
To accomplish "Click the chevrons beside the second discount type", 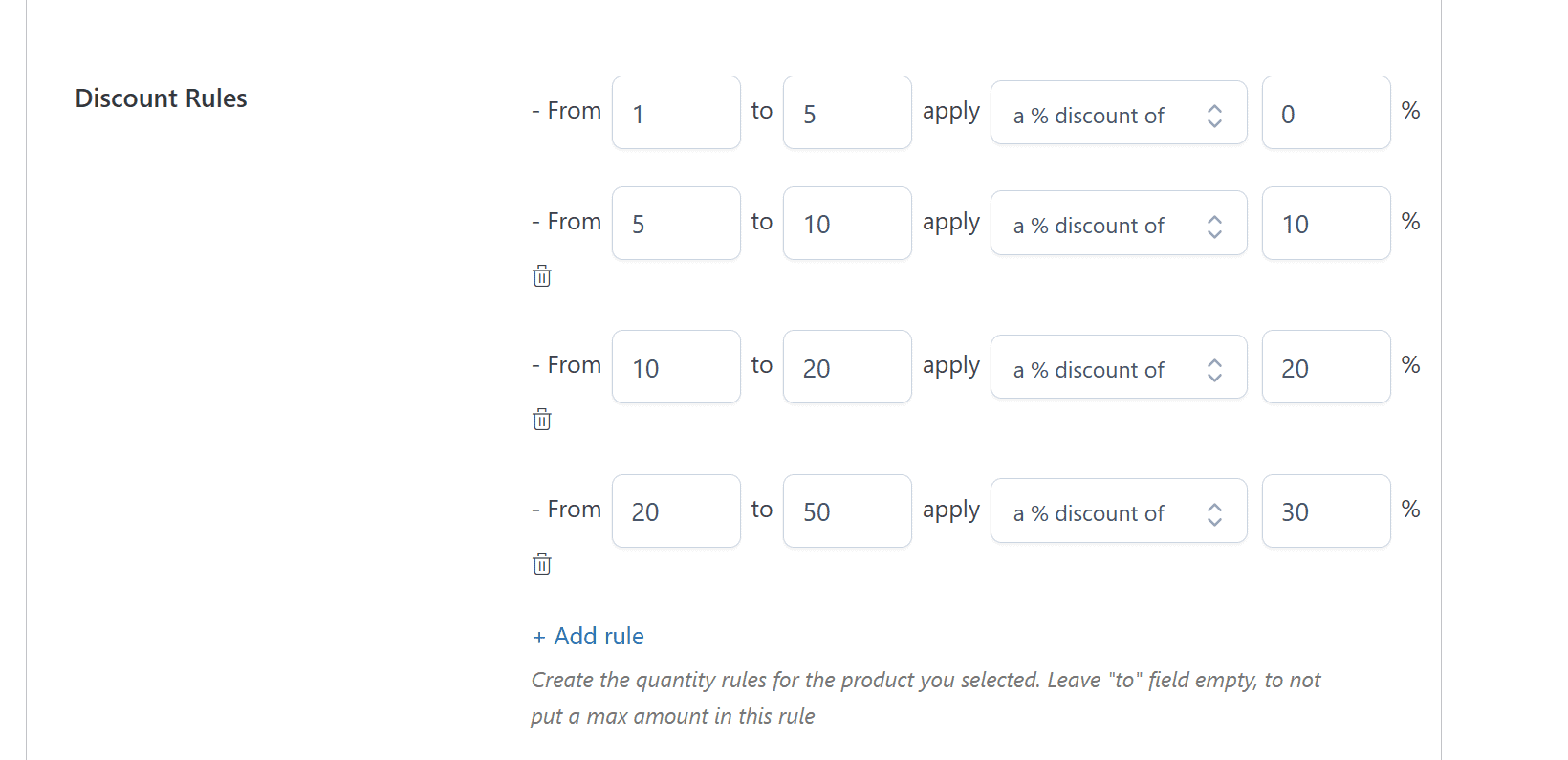I will point(1213,224).
